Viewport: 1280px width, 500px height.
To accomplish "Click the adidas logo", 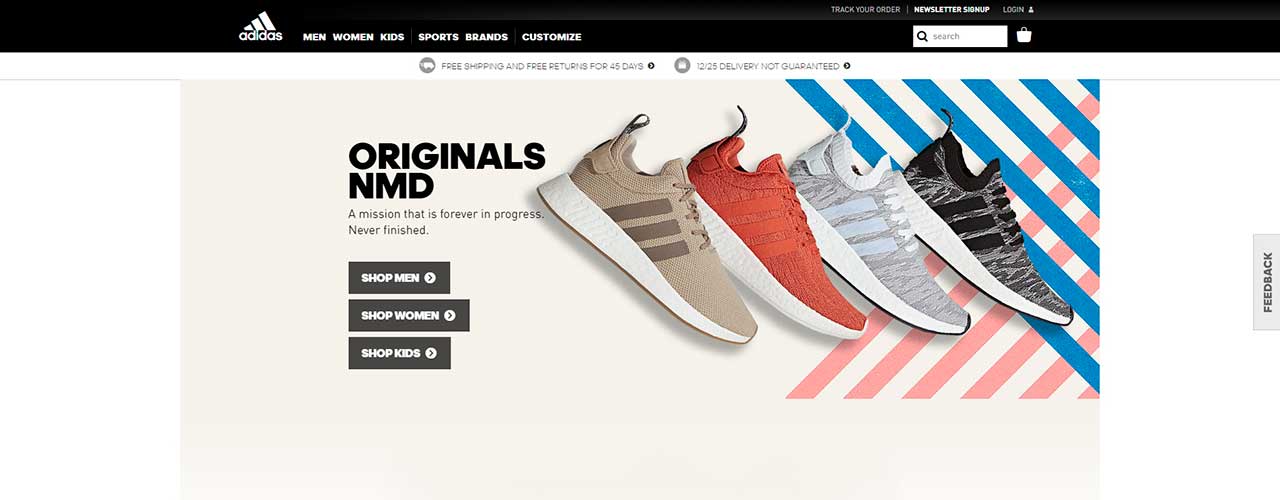I will [x=261, y=26].
